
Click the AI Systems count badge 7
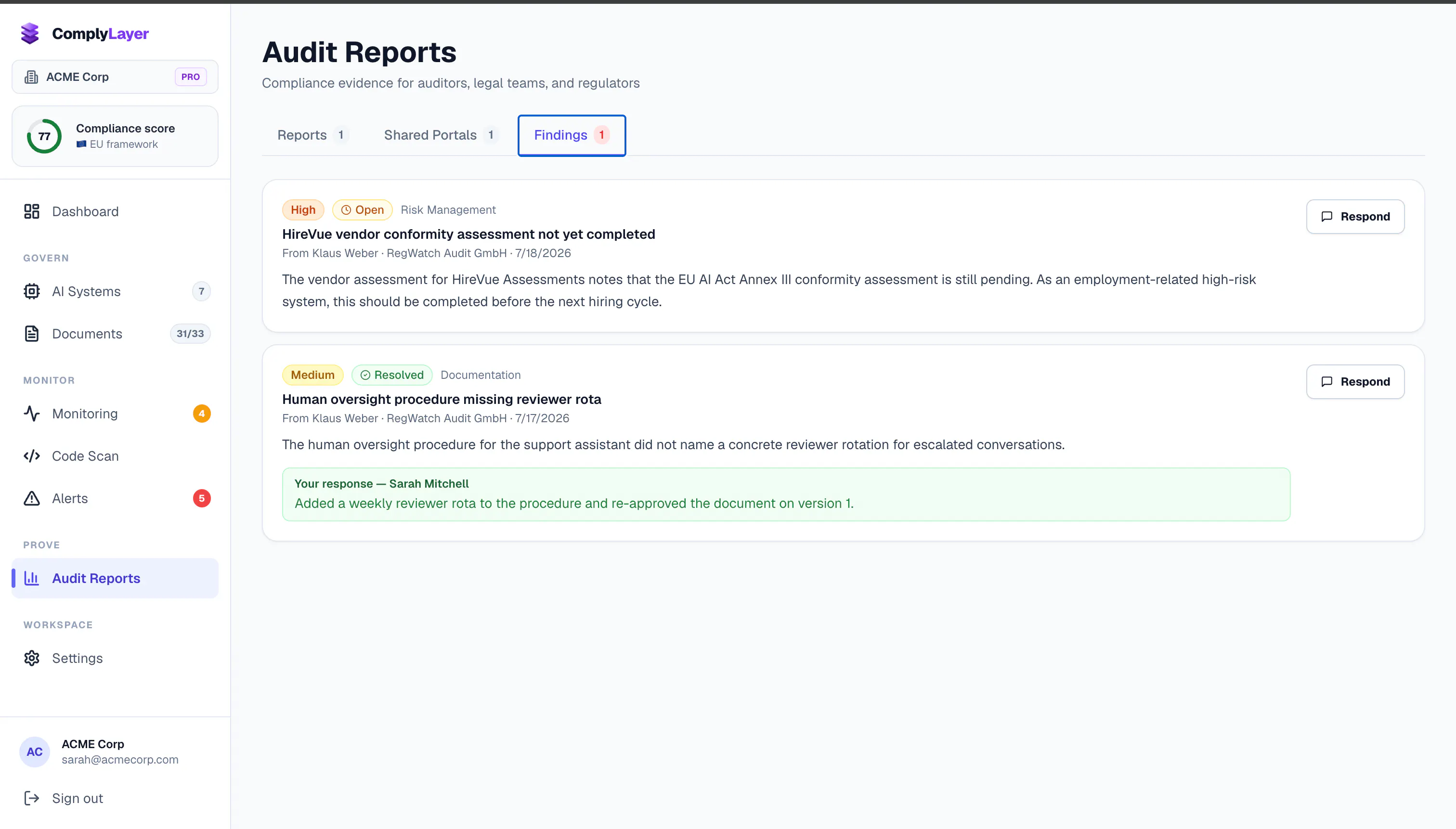pyautogui.click(x=201, y=291)
